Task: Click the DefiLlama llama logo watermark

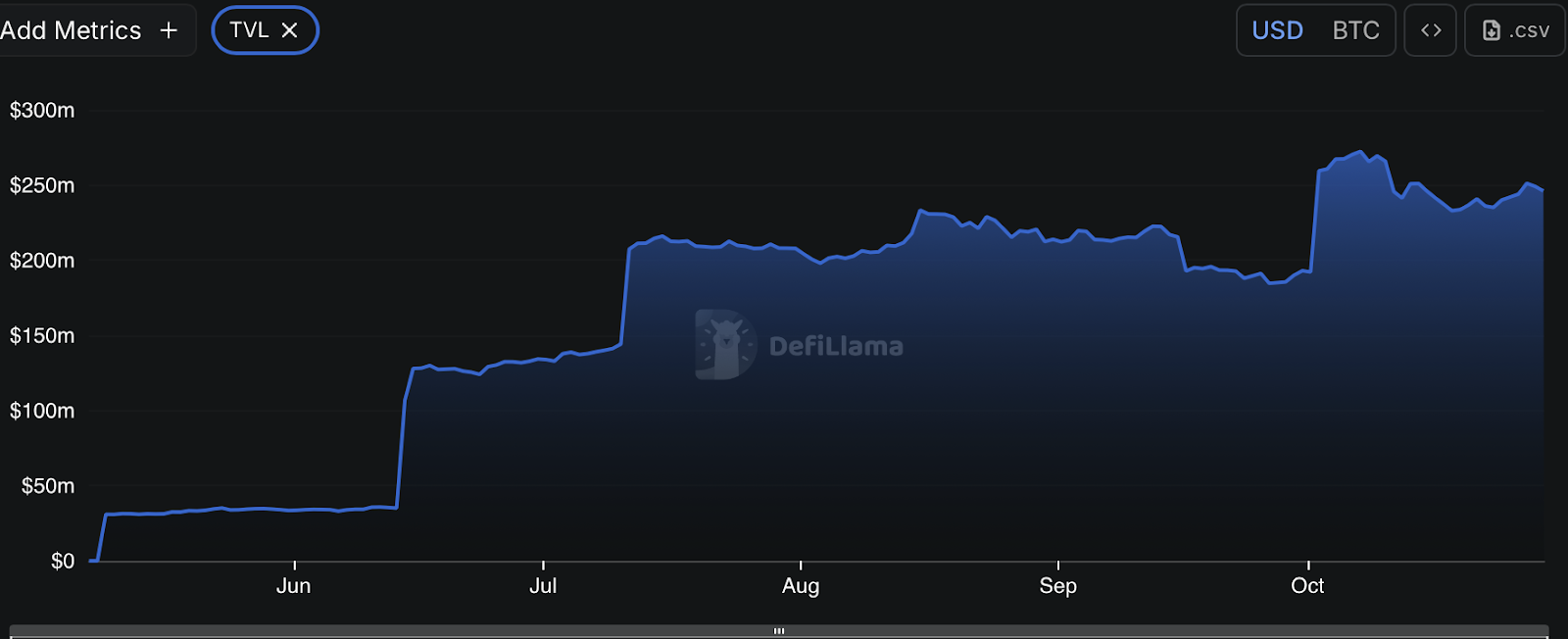Action: tap(725, 345)
